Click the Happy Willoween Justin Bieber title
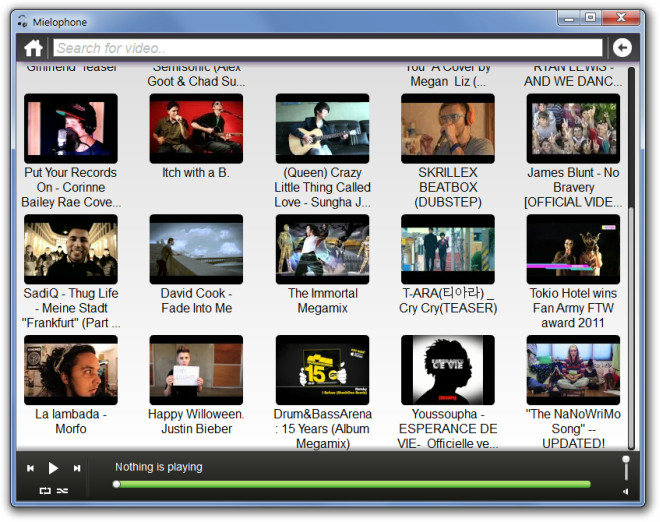The image size is (660, 522). tap(196, 421)
